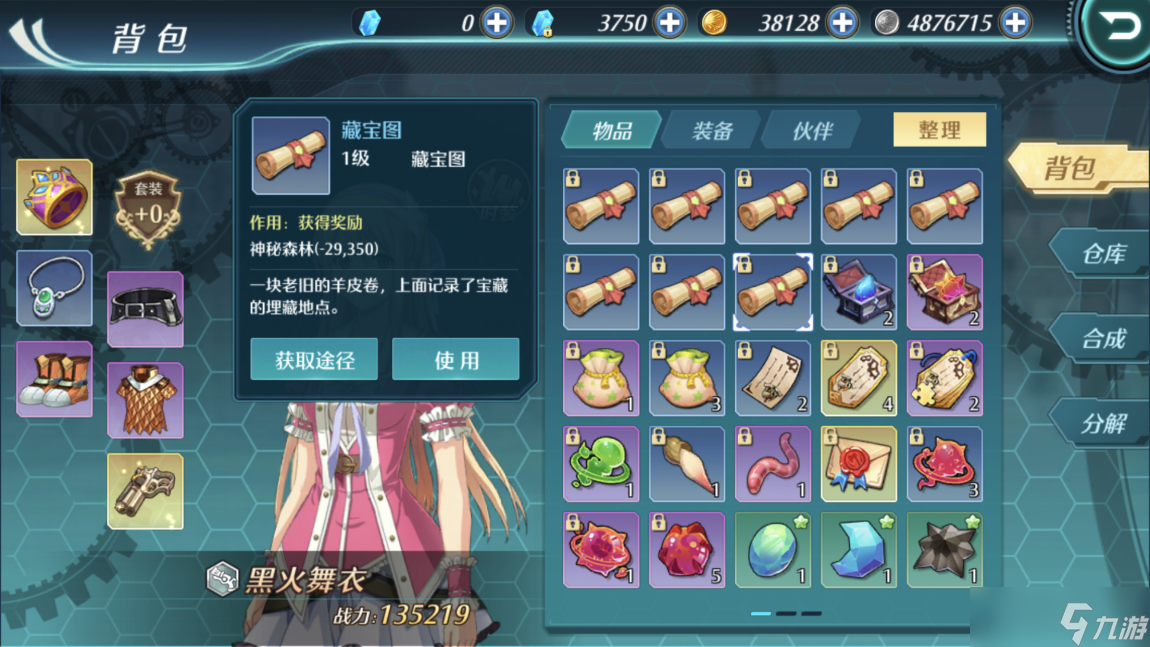Click the 获取途径 button

tap(314, 359)
